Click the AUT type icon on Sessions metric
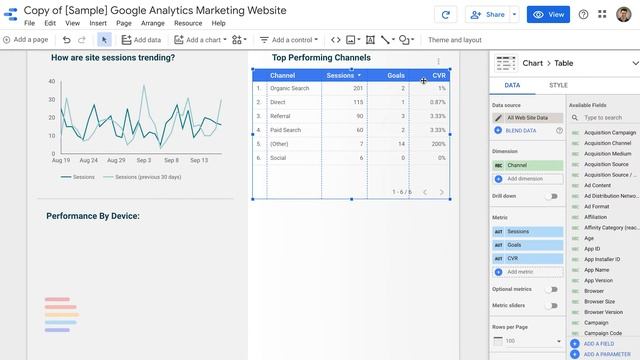Screen dimensions: 640x360 [x=498, y=231]
